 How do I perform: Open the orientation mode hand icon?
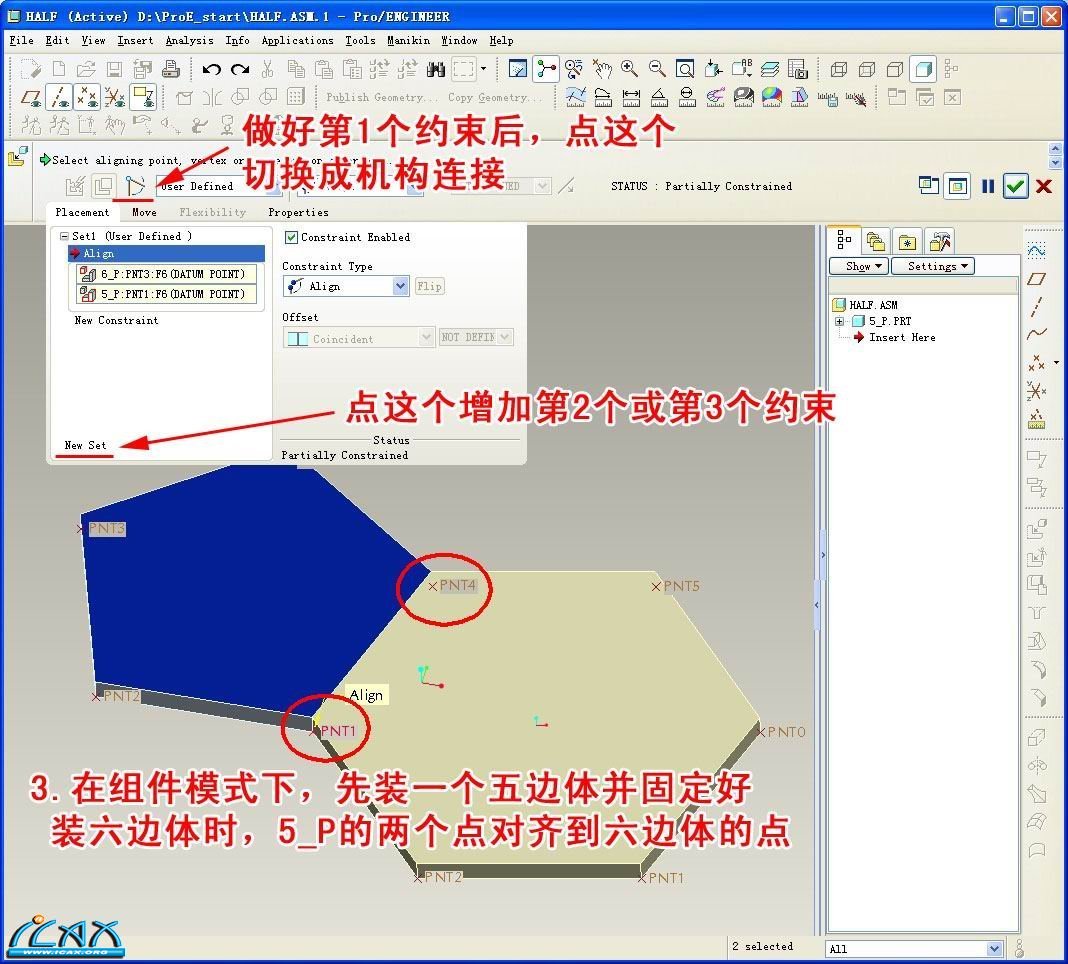point(601,69)
